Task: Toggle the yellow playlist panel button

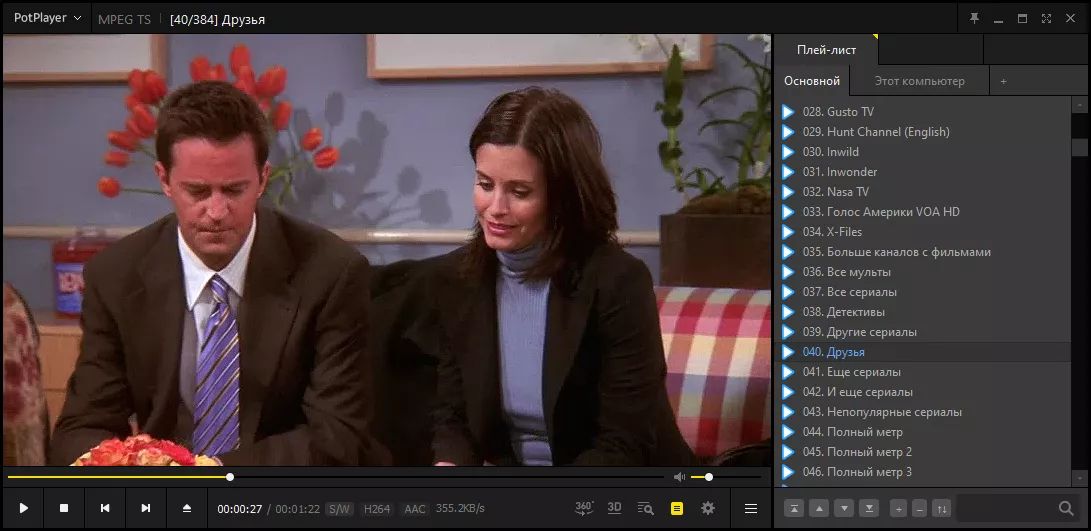Action: (677, 509)
